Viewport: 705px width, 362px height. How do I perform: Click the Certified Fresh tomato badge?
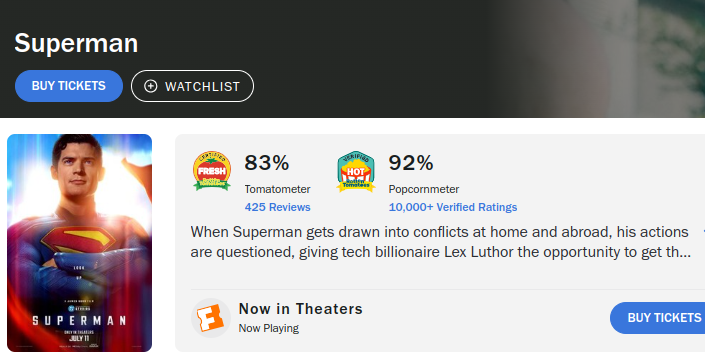(x=212, y=171)
